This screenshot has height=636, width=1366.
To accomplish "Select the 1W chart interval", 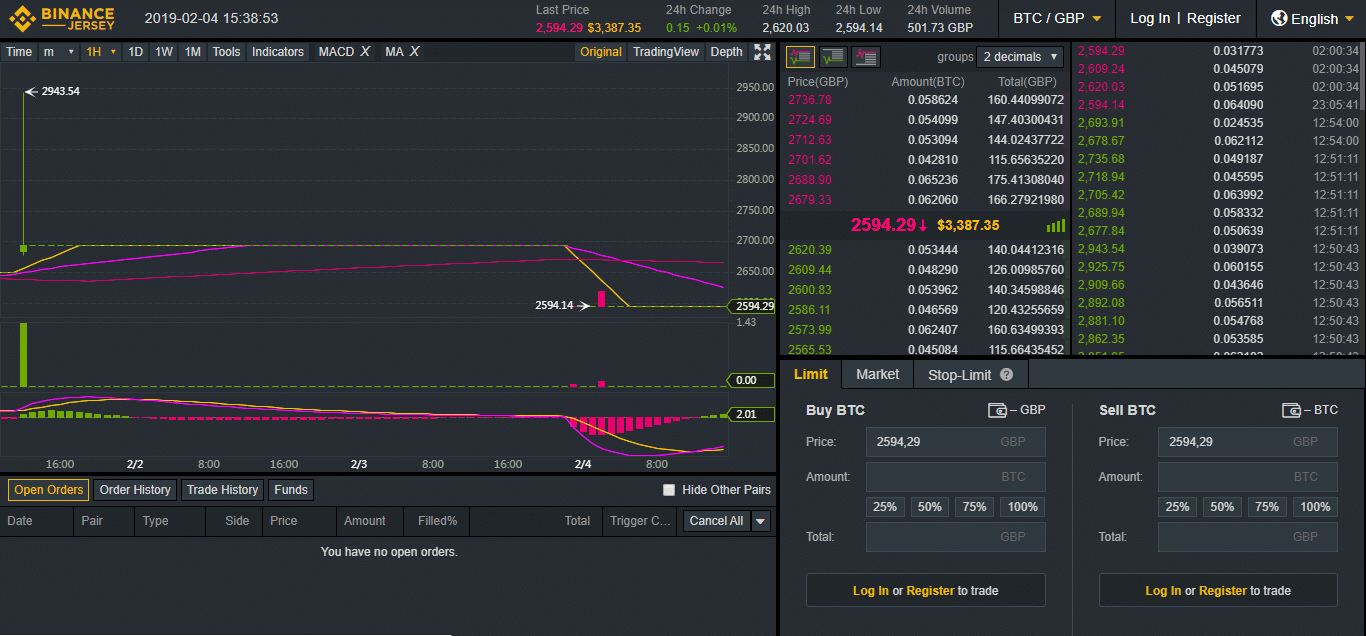I will (164, 52).
